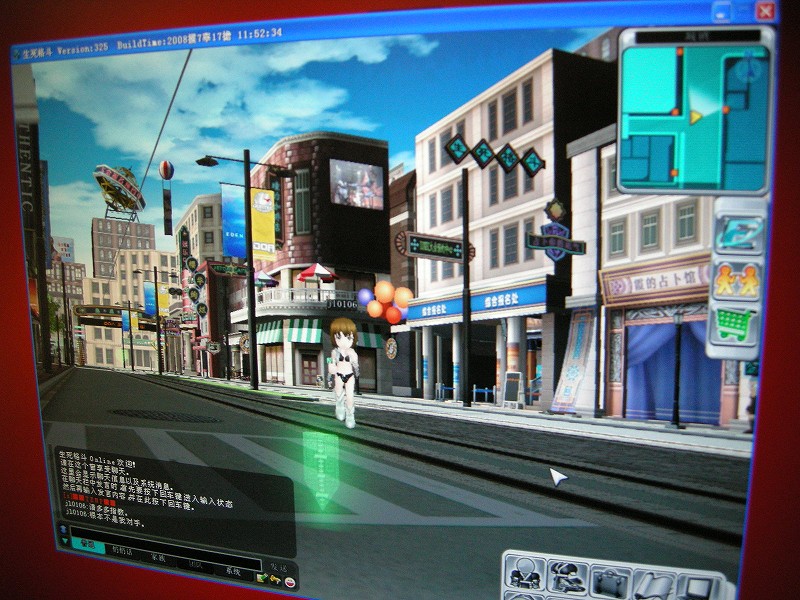The height and width of the screenshot is (600, 800).
Task: Switch to the 团队 team chat tab
Action: (x=194, y=564)
